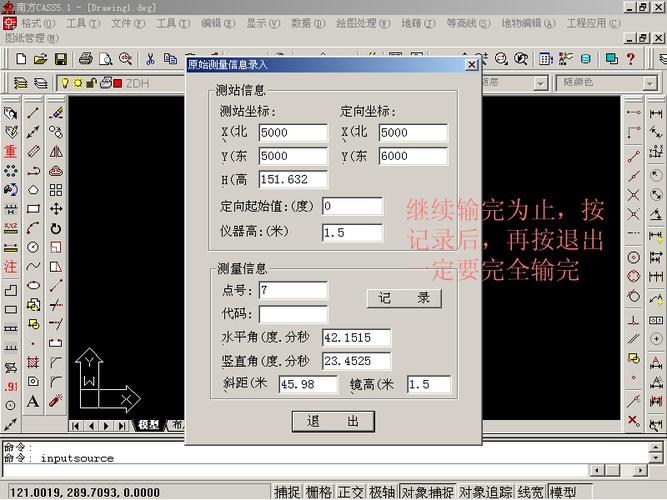
Task: Select the Rotate tool
Action: click(56, 229)
